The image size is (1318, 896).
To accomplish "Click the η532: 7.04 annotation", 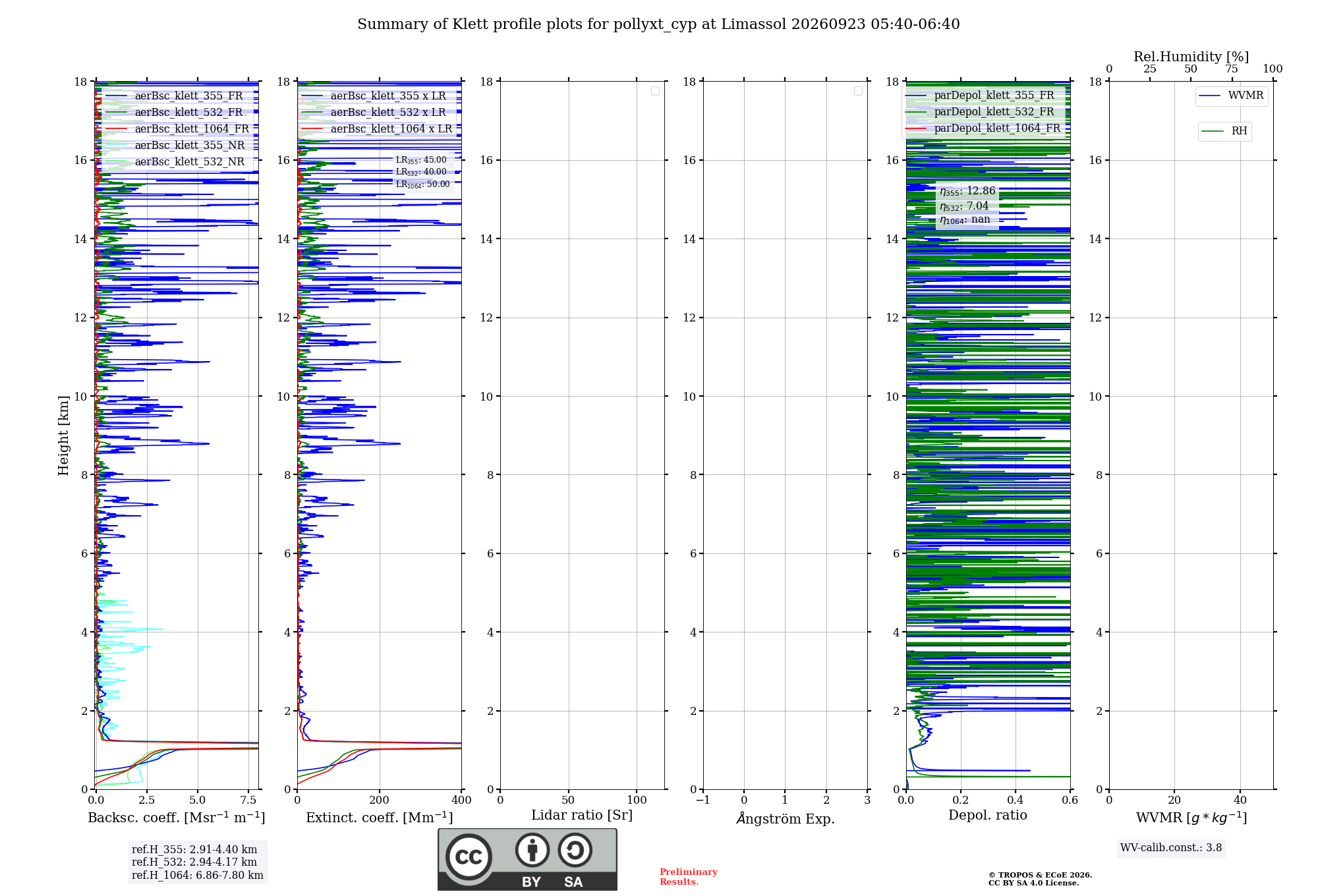I will [964, 206].
